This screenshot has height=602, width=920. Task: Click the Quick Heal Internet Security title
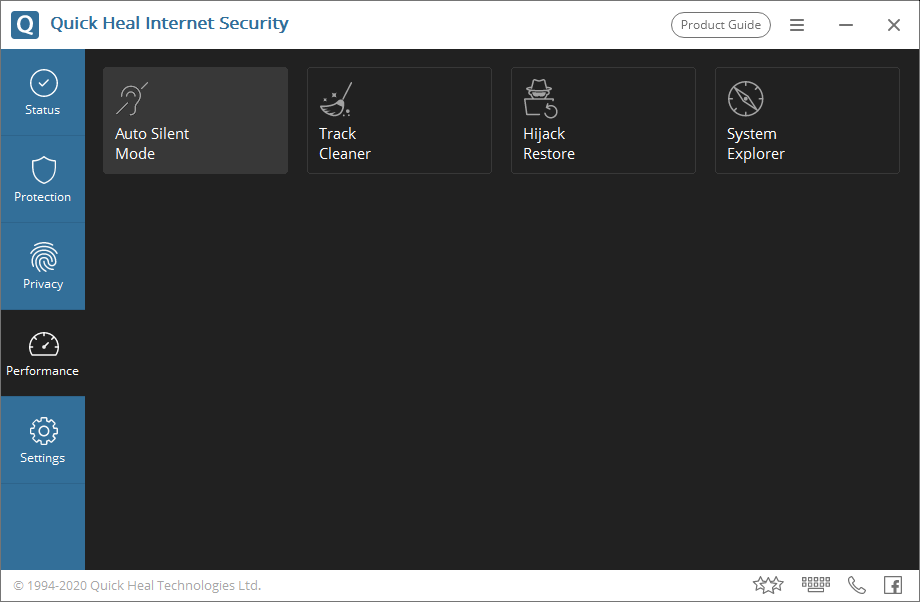[x=169, y=24]
